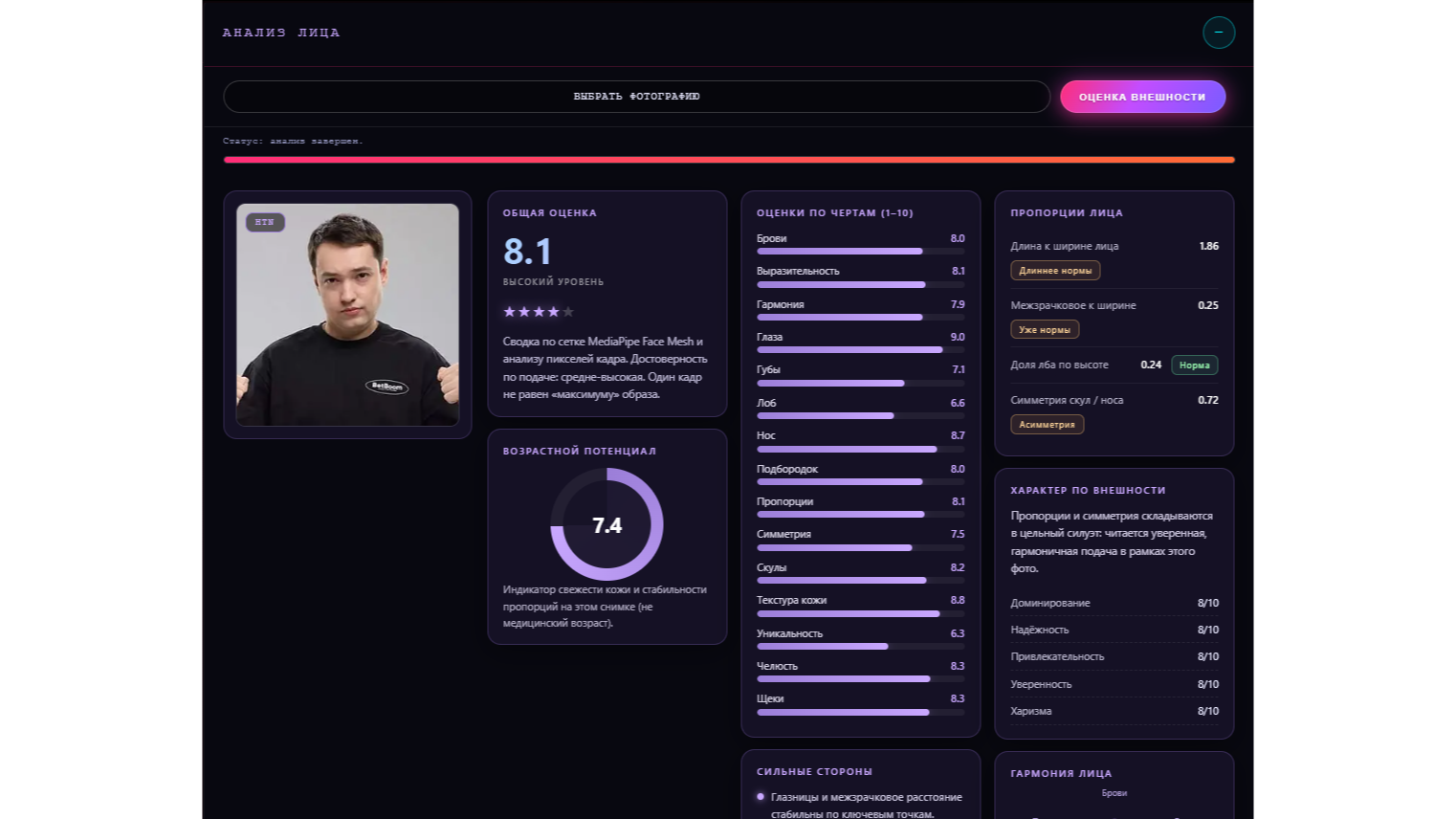Click the Губы row label
1456x819 pixels.
[x=768, y=370]
